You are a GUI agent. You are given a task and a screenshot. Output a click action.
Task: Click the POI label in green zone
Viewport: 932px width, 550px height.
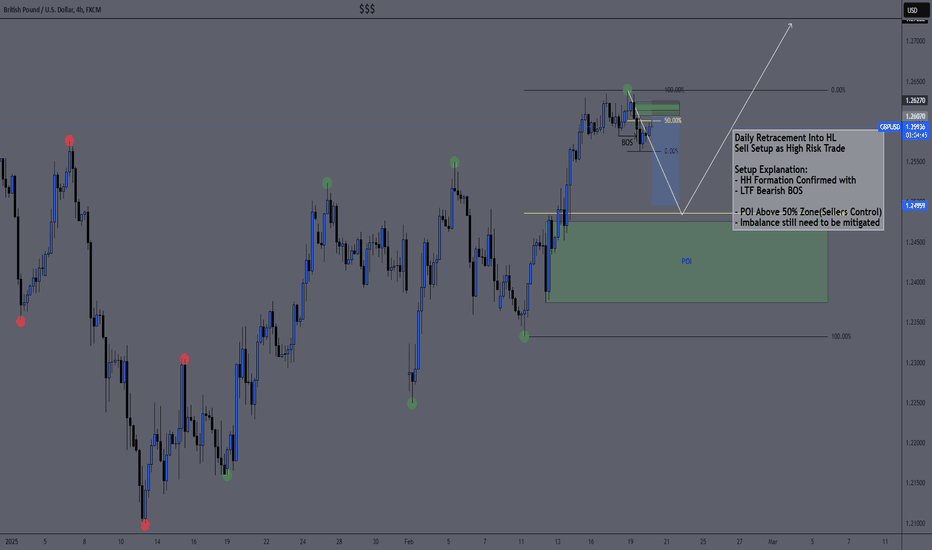(687, 261)
